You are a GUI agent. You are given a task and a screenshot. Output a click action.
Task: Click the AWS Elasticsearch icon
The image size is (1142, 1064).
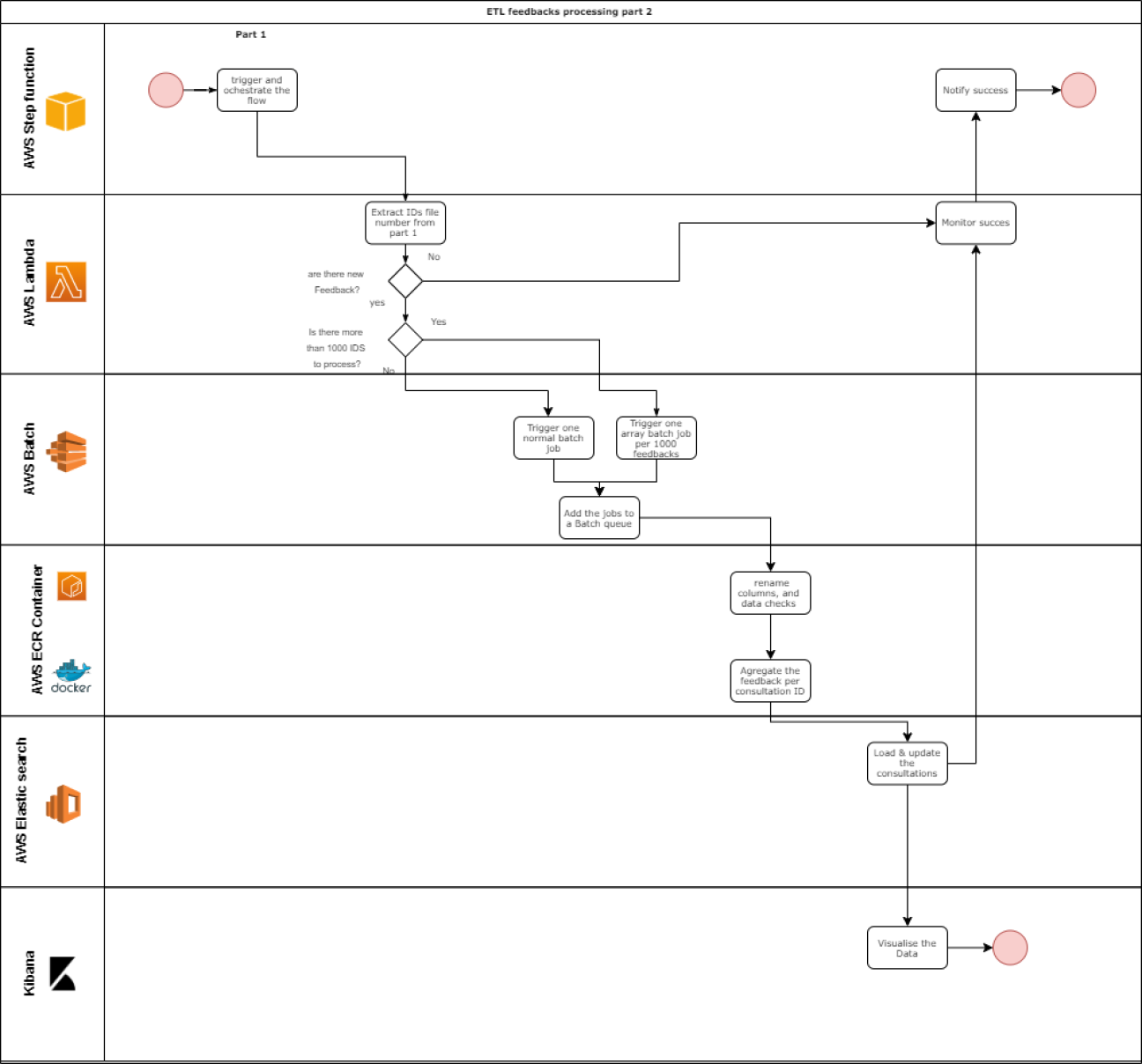tap(63, 803)
